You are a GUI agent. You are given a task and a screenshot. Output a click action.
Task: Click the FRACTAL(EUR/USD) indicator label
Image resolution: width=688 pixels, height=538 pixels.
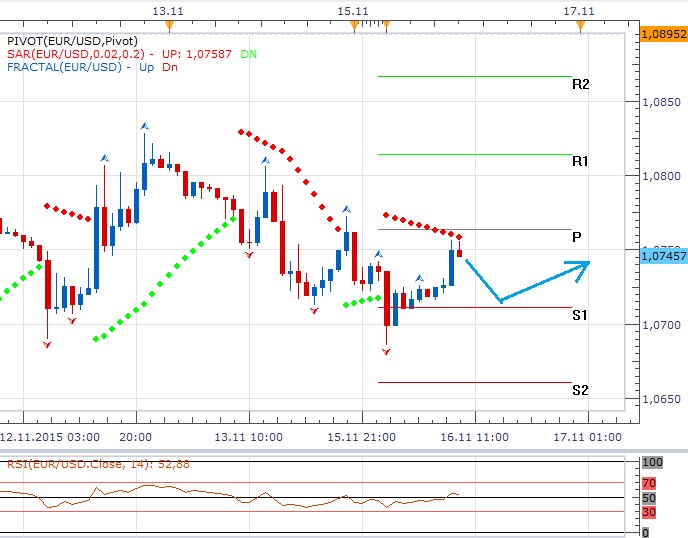tap(62, 67)
